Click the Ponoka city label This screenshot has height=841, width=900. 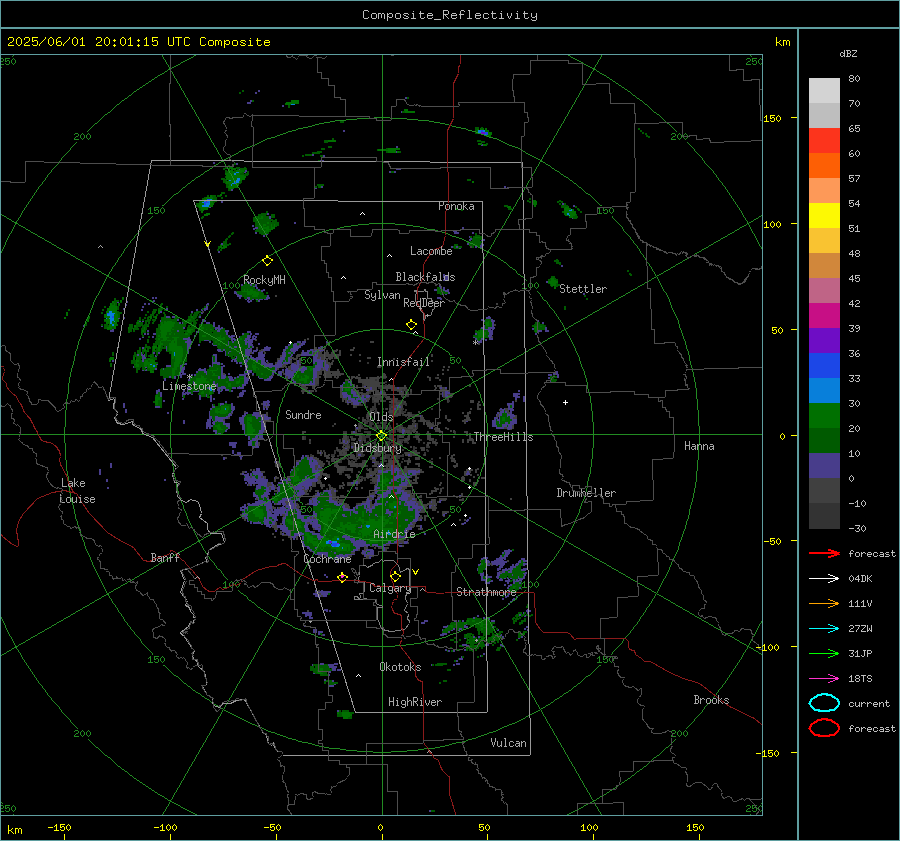[456, 206]
